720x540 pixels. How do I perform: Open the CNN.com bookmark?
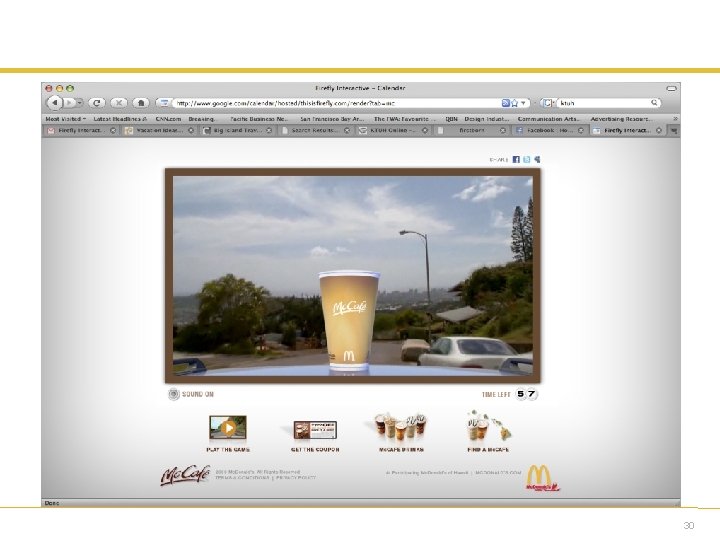coord(168,118)
